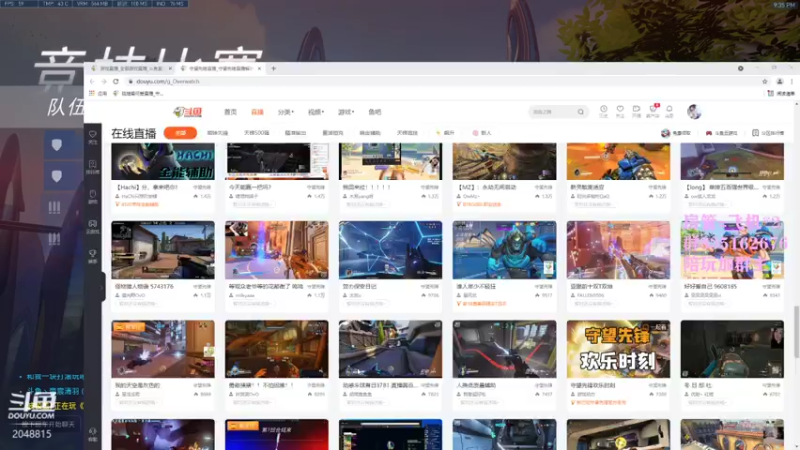The height and width of the screenshot is (450, 800).
Task: Expand the 游戏 dropdown in the nav bar
Action: coord(346,112)
